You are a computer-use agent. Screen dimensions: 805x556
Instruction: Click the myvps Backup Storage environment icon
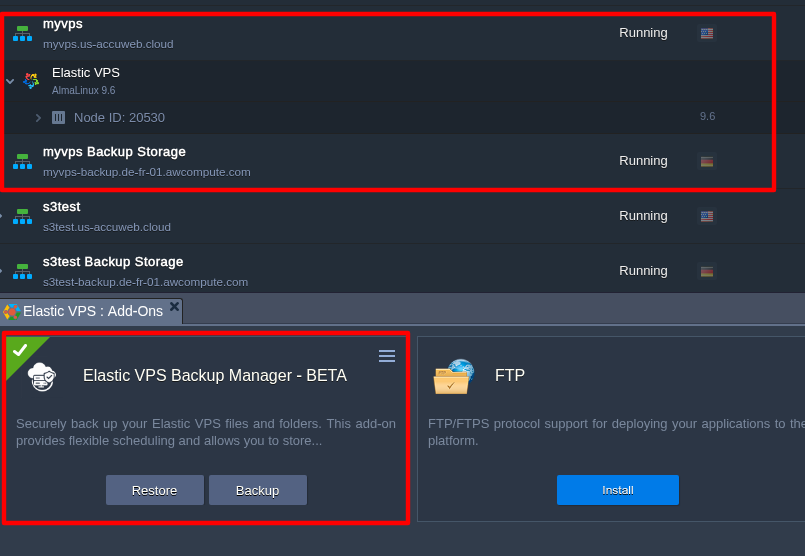[22, 161]
